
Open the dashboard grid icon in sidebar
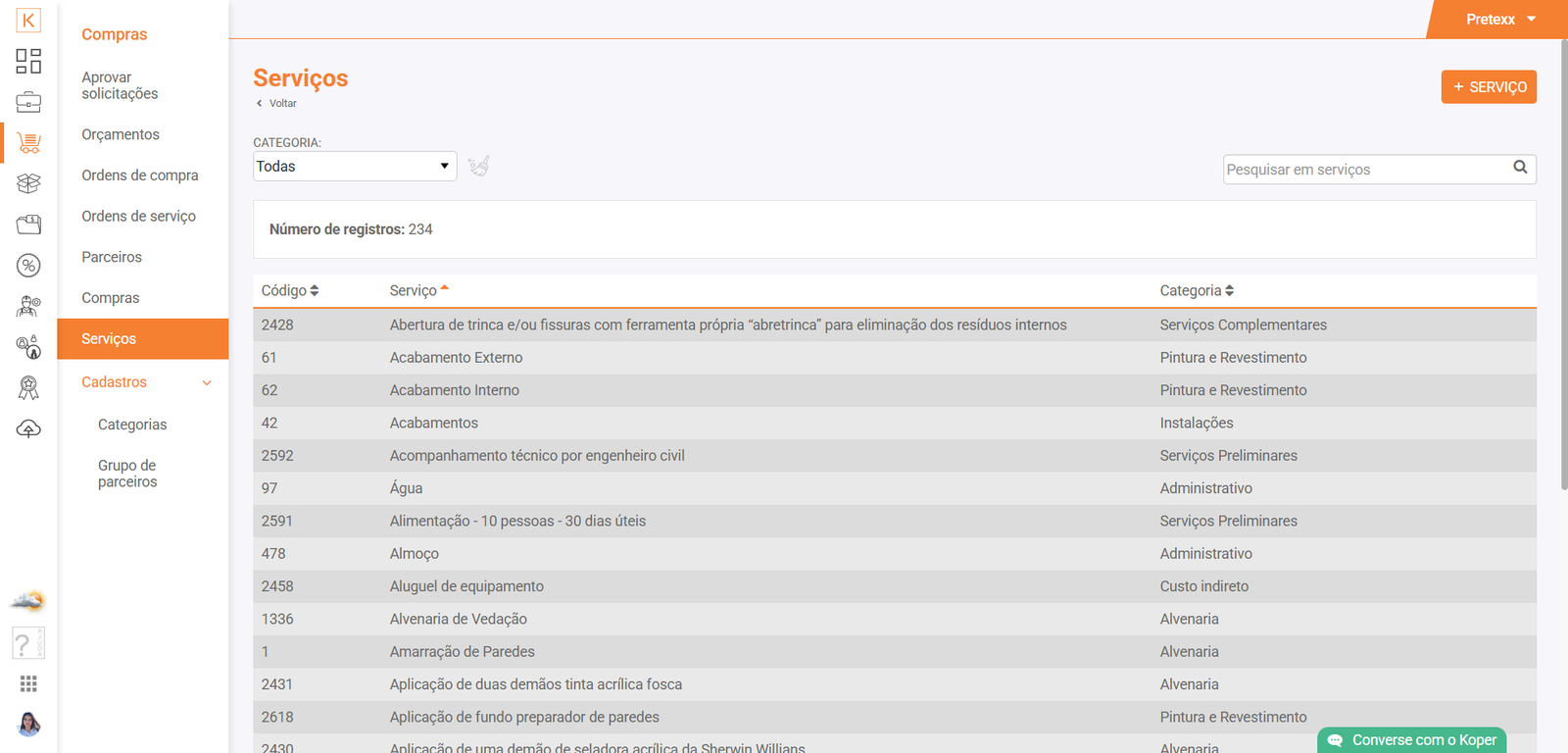28,61
